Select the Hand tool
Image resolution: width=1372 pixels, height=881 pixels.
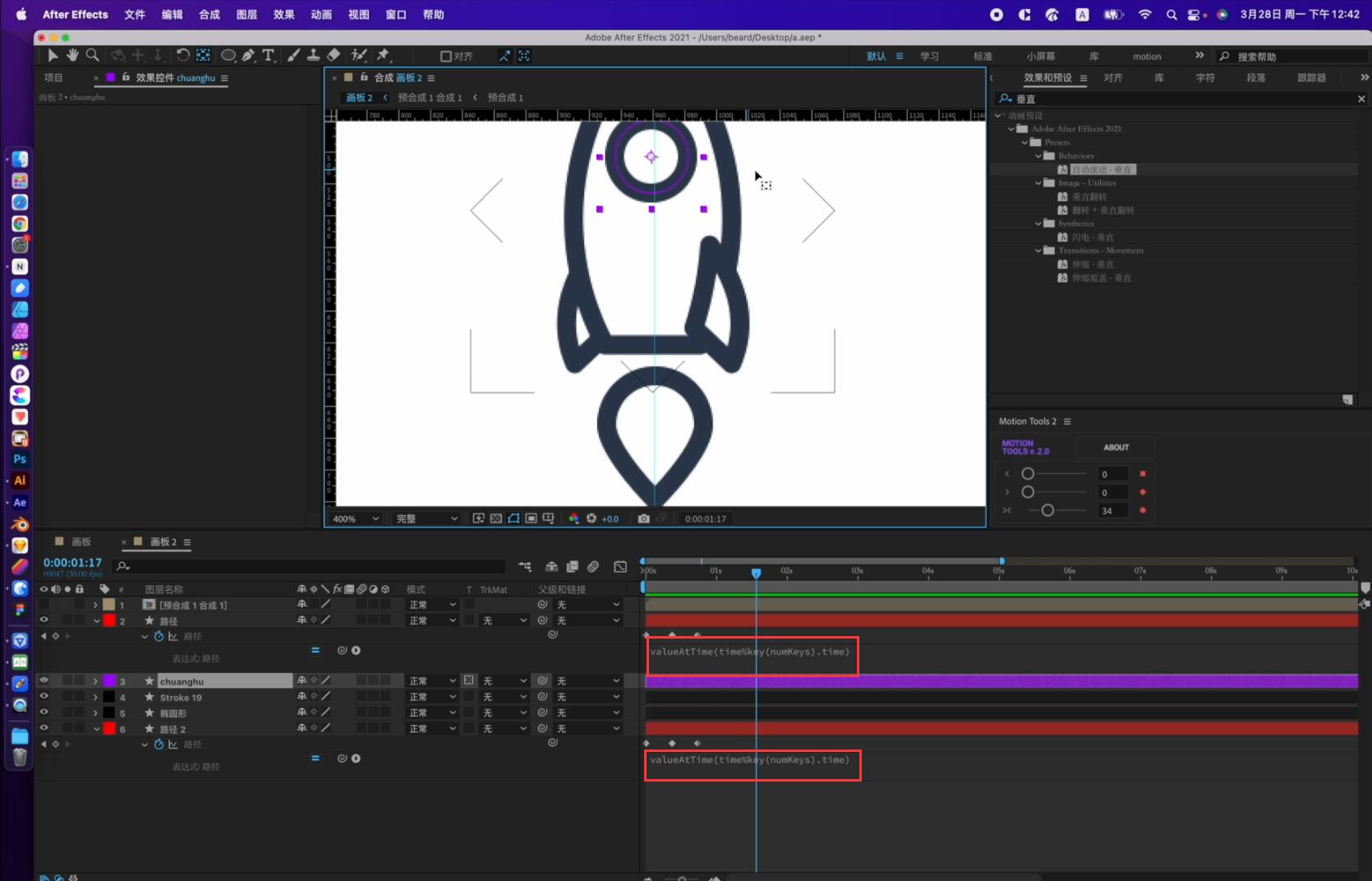click(x=72, y=55)
